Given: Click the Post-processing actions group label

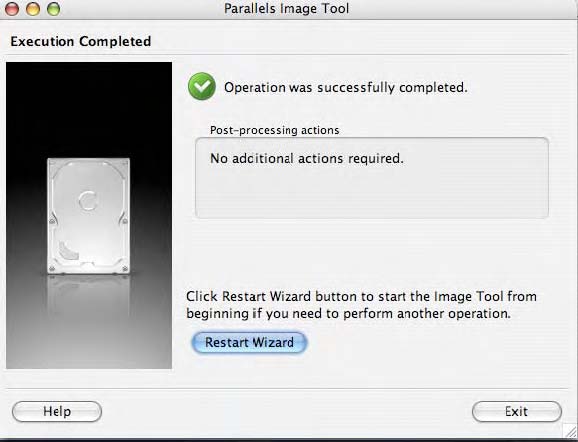Looking at the screenshot, I should tap(275, 130).
